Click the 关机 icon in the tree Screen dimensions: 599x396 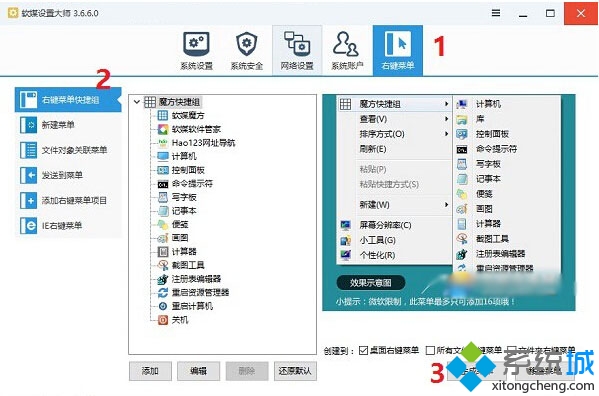pyautogui.click(x=163, y=320)
